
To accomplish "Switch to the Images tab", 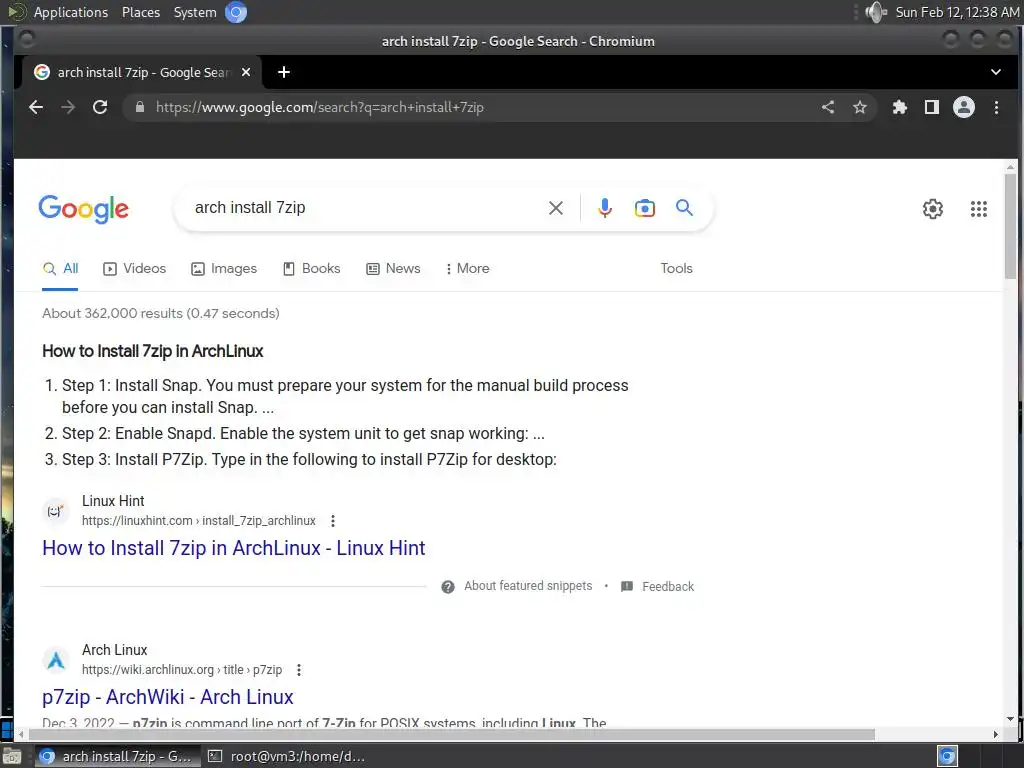I will [224, 268].
